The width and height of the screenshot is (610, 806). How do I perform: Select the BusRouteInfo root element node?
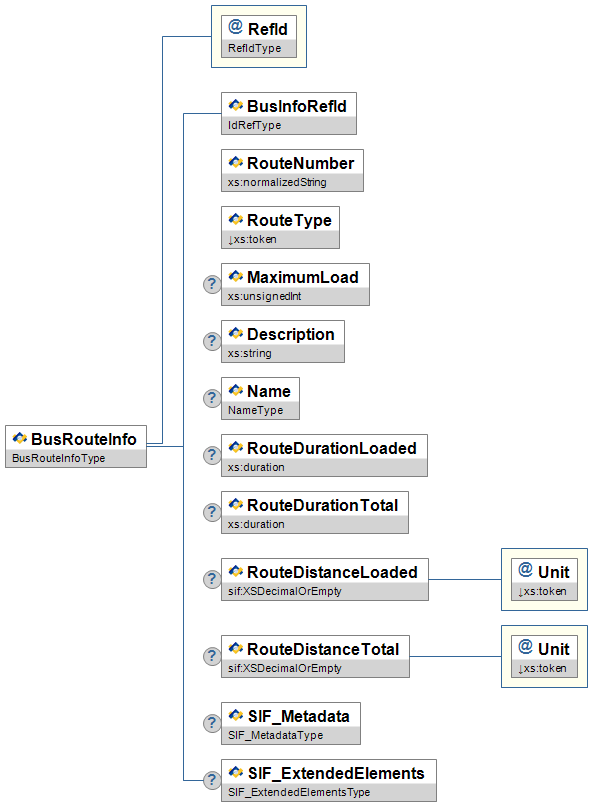point(76,438)
